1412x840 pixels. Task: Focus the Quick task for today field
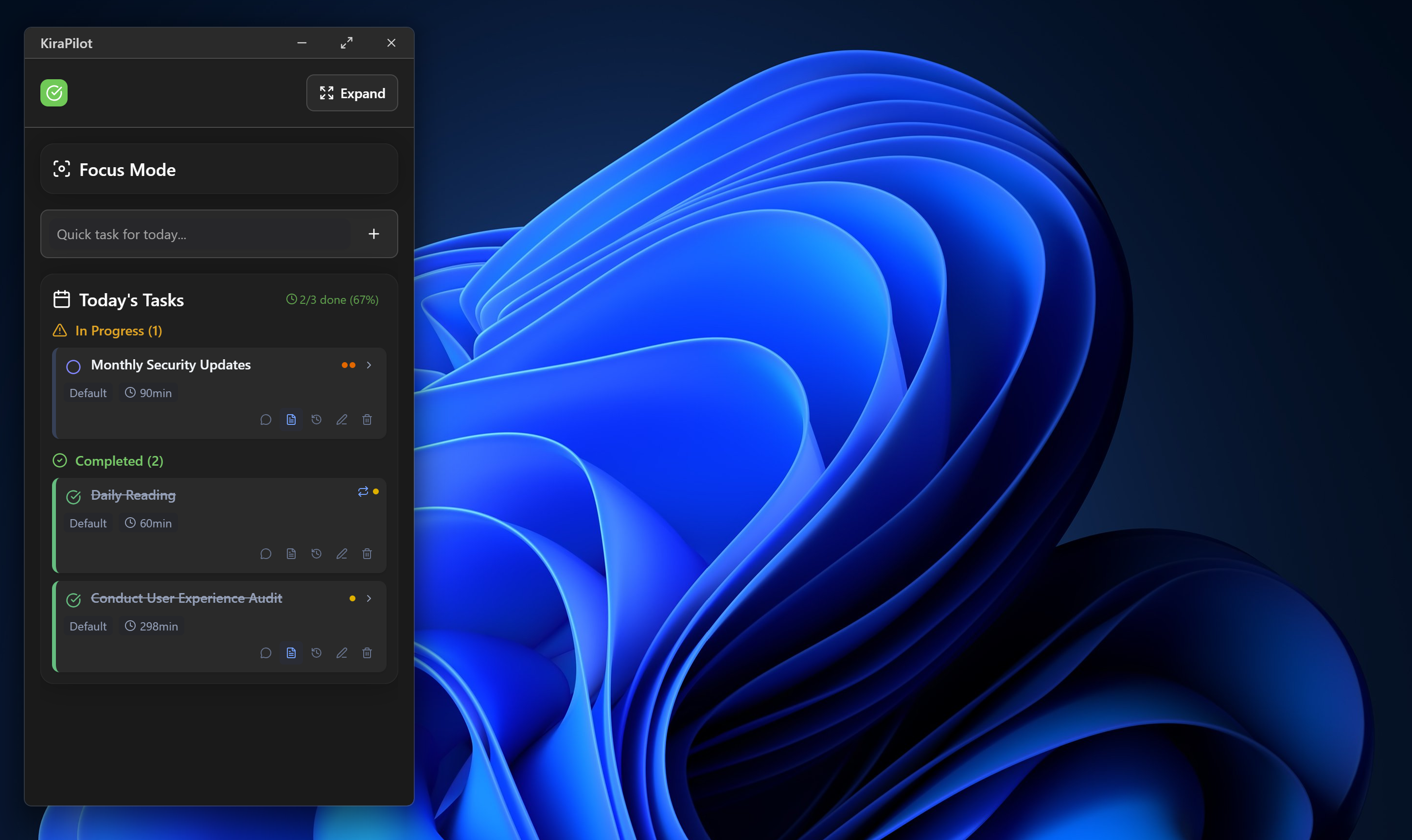tap(201, 234)
